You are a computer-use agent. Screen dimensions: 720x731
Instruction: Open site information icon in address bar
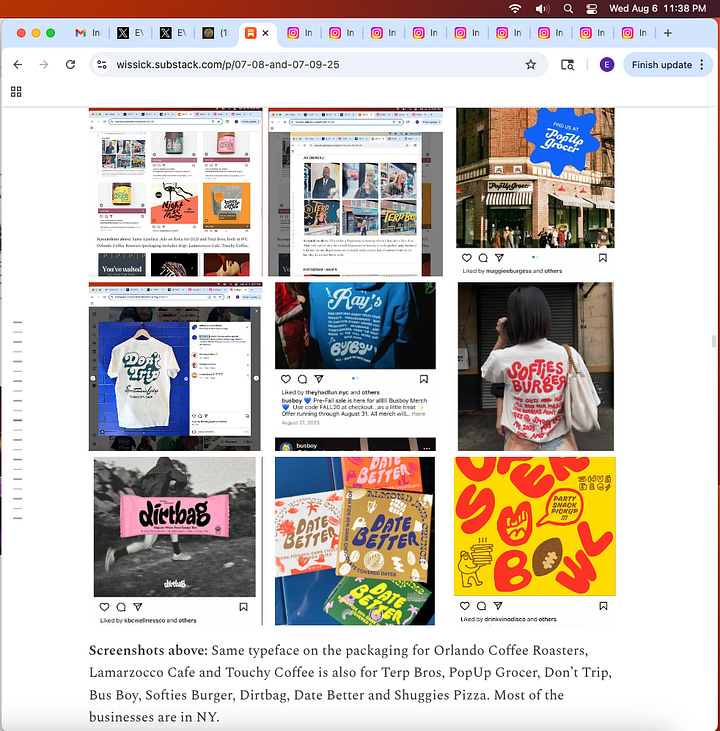[102, 64]
